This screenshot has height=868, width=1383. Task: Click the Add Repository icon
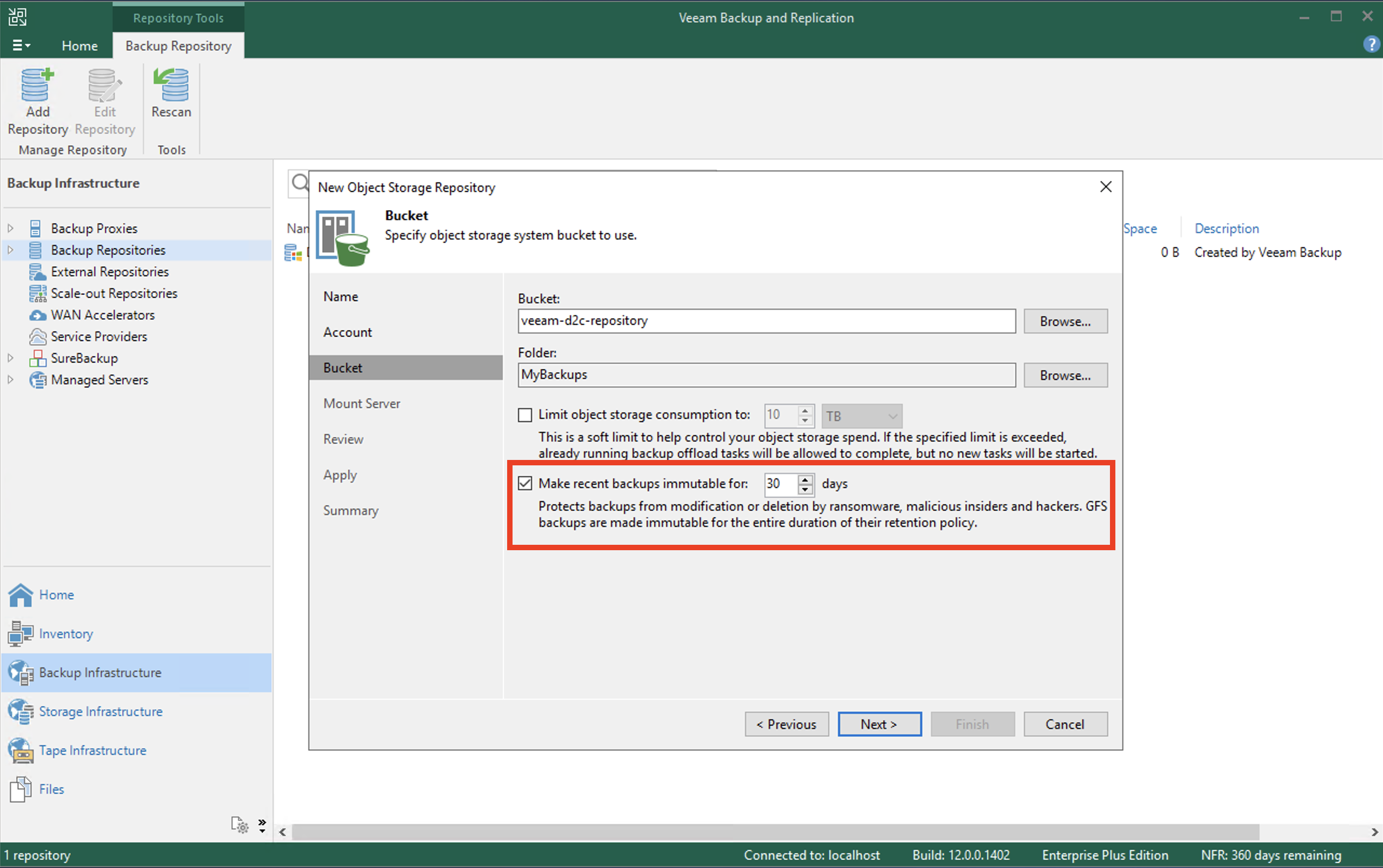[37, 85]
